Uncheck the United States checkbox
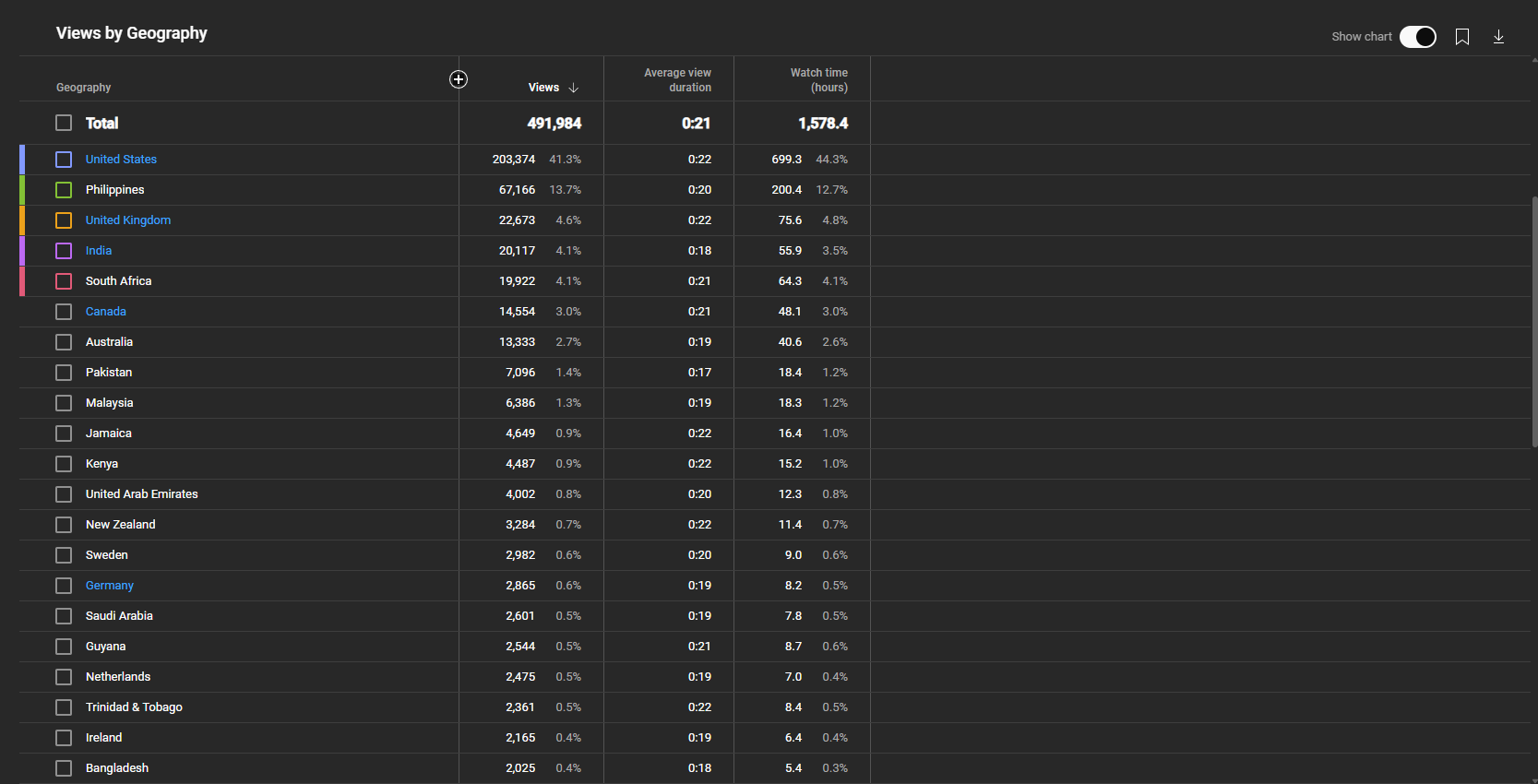The width and height of the screenshot is (1538, 784). tap(64, 160)
